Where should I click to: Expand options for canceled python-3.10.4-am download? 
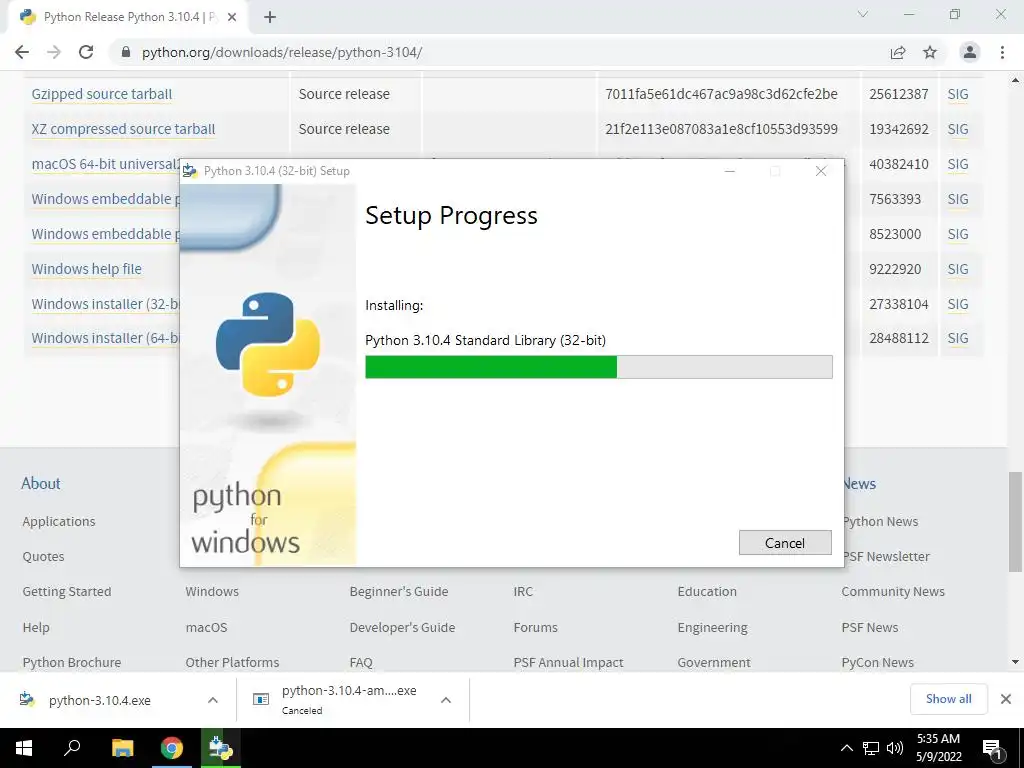pyautogui.click(x=446, y=700)
